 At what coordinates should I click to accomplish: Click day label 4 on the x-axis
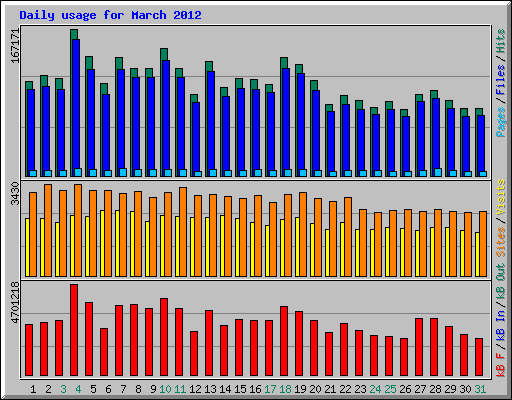tap(78, 389)
